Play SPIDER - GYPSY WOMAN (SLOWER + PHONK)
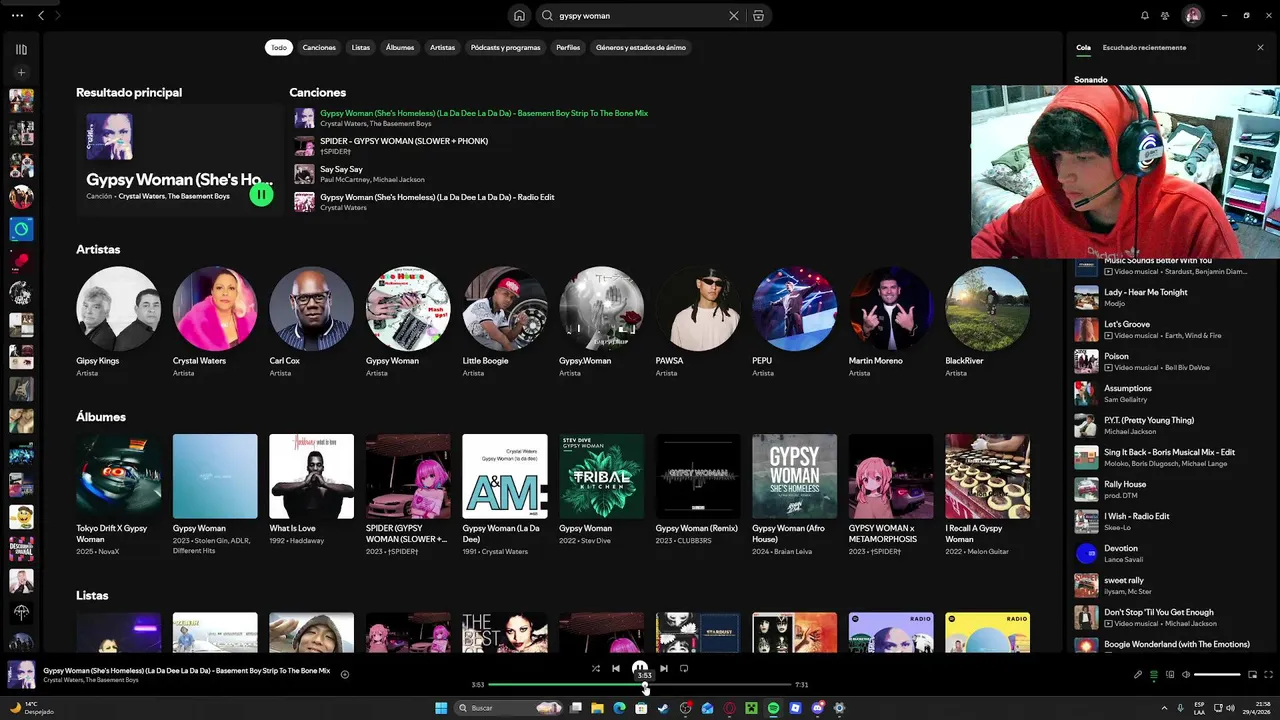The height and width of the screenshot is (720, 1280). (x=404, y=141)
